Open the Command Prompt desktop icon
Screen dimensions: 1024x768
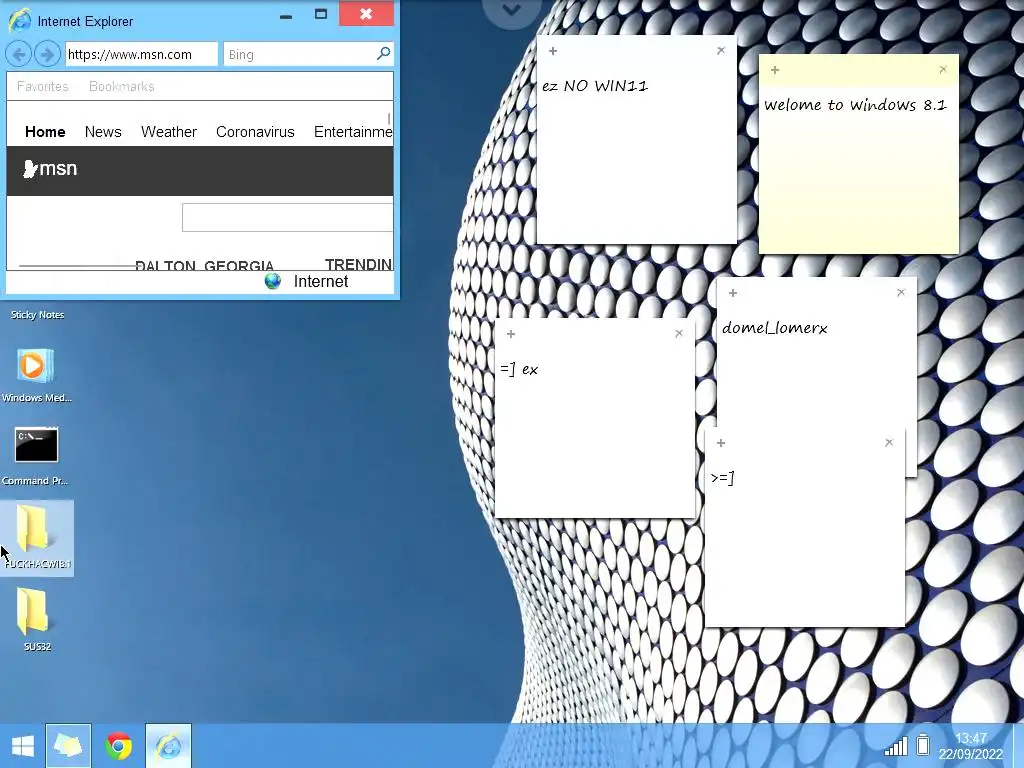(x=36, y=457)
